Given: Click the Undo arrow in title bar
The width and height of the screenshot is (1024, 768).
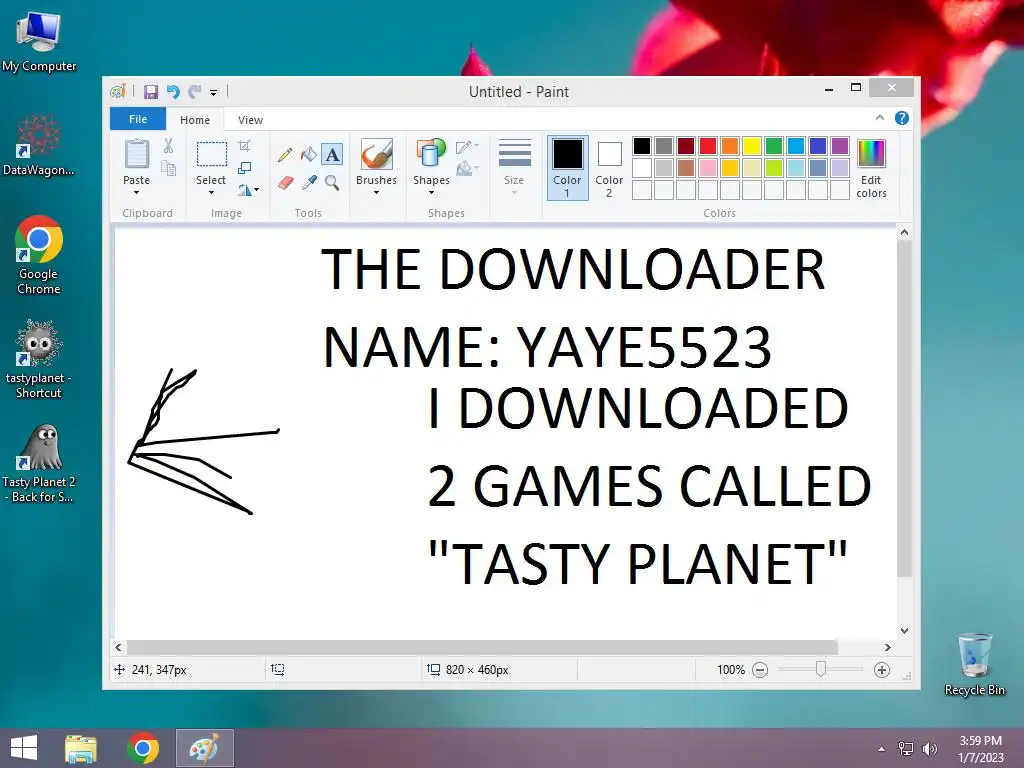Looking at the screenshot, I should pyautogui.click(x=173, y=91).
